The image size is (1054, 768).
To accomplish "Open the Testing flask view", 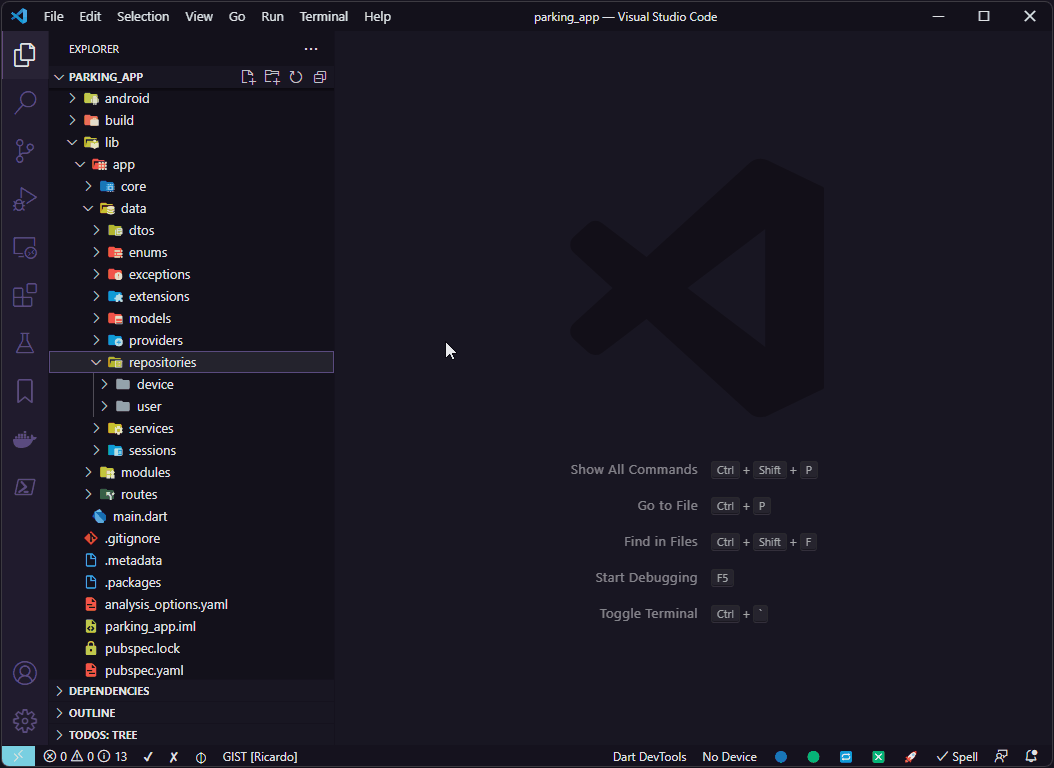I will tap(25, 343).
